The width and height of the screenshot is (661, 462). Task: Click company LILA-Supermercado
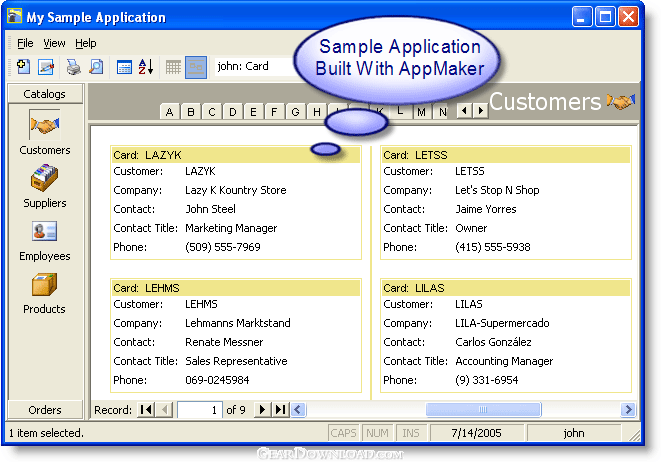click(x=502, y=323)
